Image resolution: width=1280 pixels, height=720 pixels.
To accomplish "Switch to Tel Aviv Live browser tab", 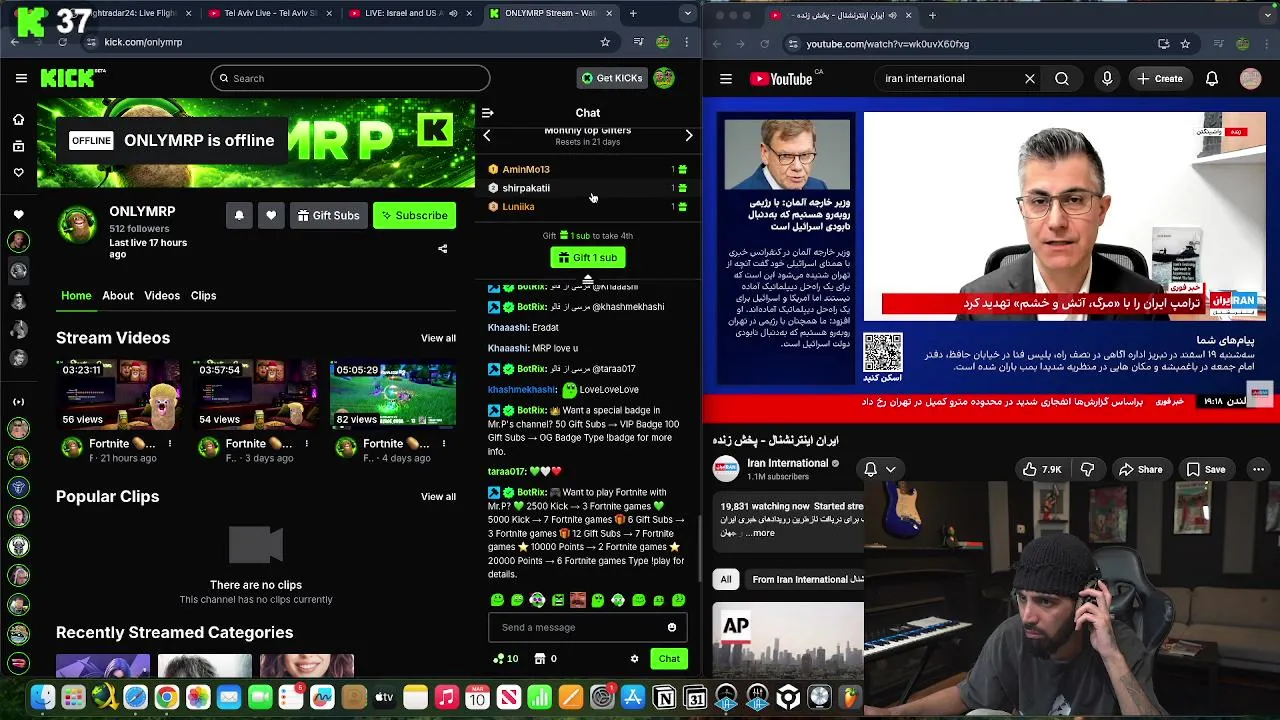I will pos(268,13).
